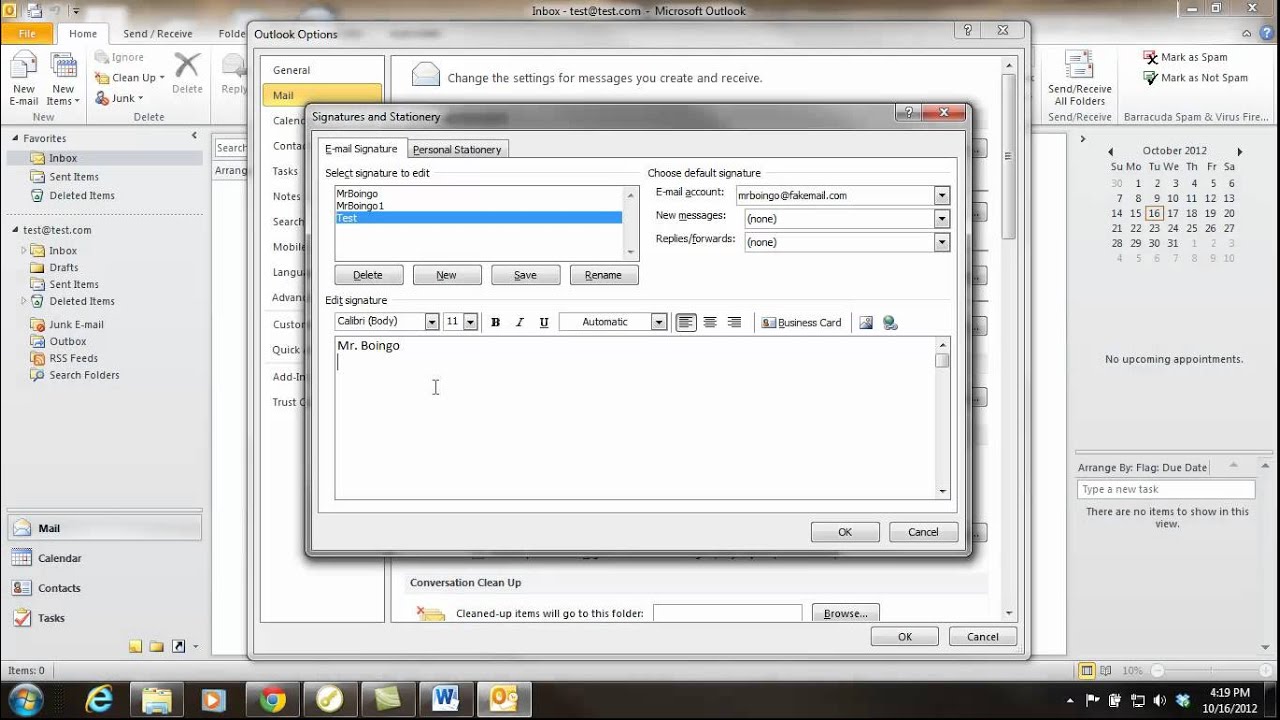Insert picture icon in signature toolbar

(x=866, y=322)
